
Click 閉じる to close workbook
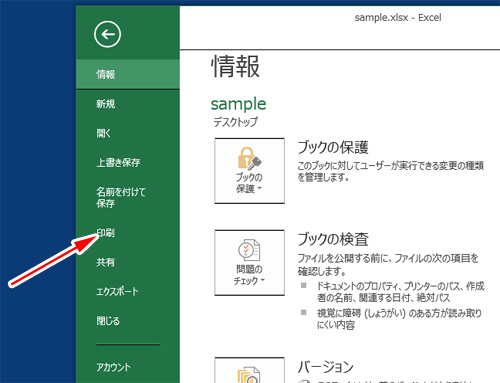coord(128,321)
